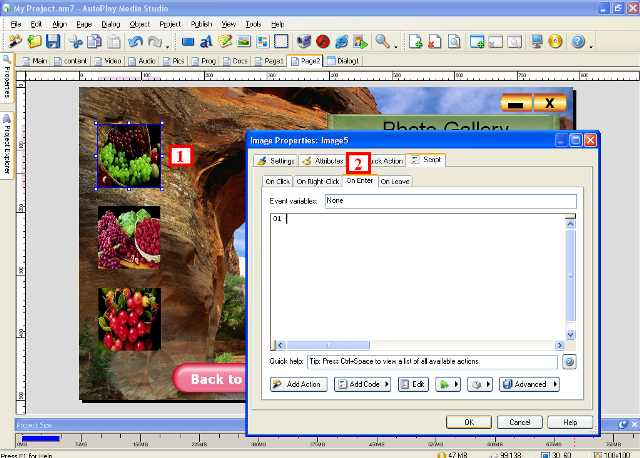Click the Cut scissors icon
Image resolution: width=640 pixels, height=458 pixels.
click(x=76, y=42)
